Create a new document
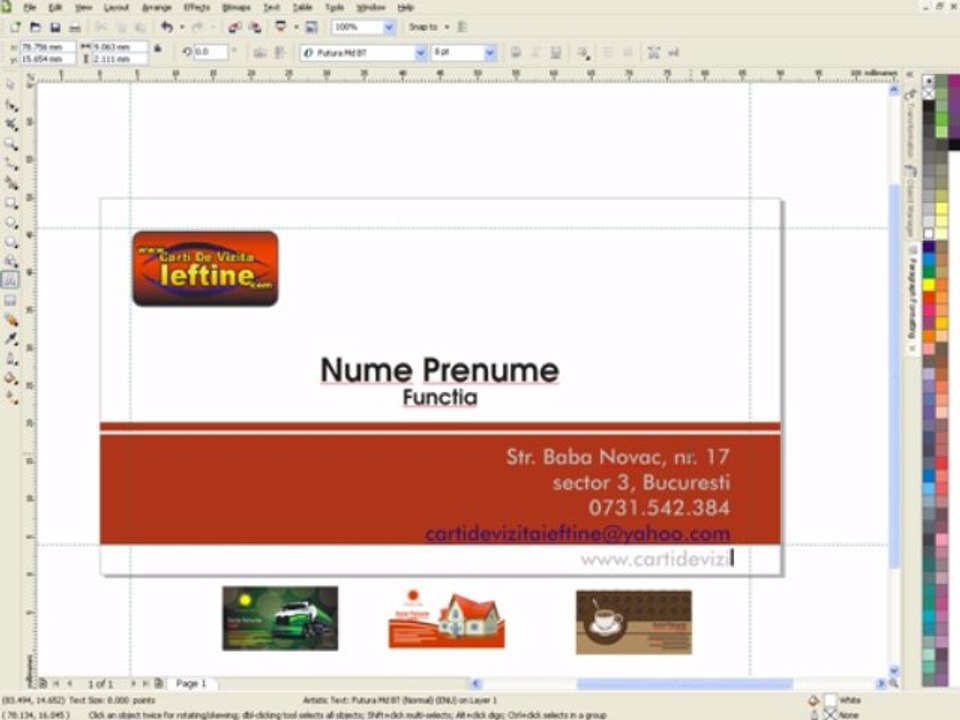The width and height of the screenshot is (960, 720). [x=15, y=27]
